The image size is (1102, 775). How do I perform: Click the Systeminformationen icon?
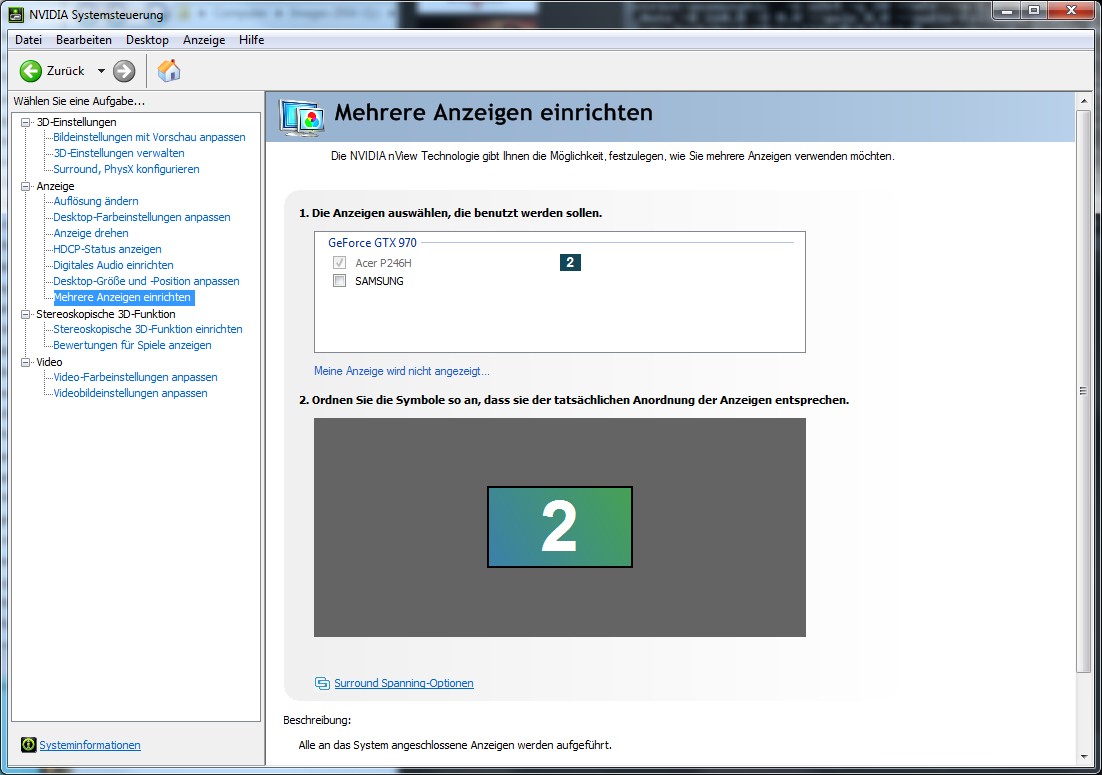pyautogui.click(x=29, y=745)
